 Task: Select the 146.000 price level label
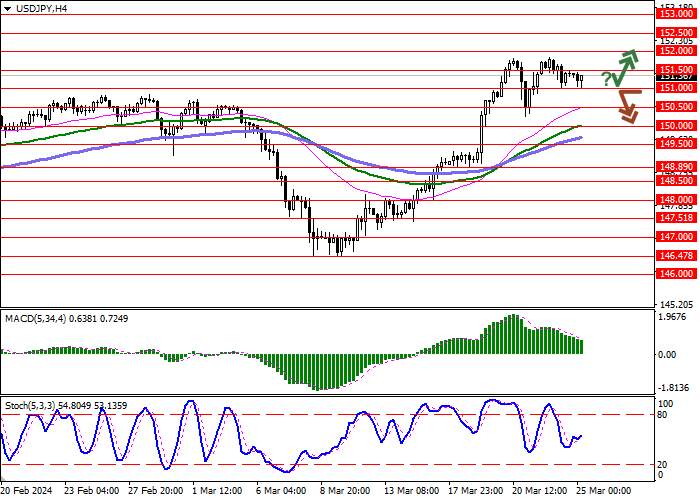click(x=676, y=274)
